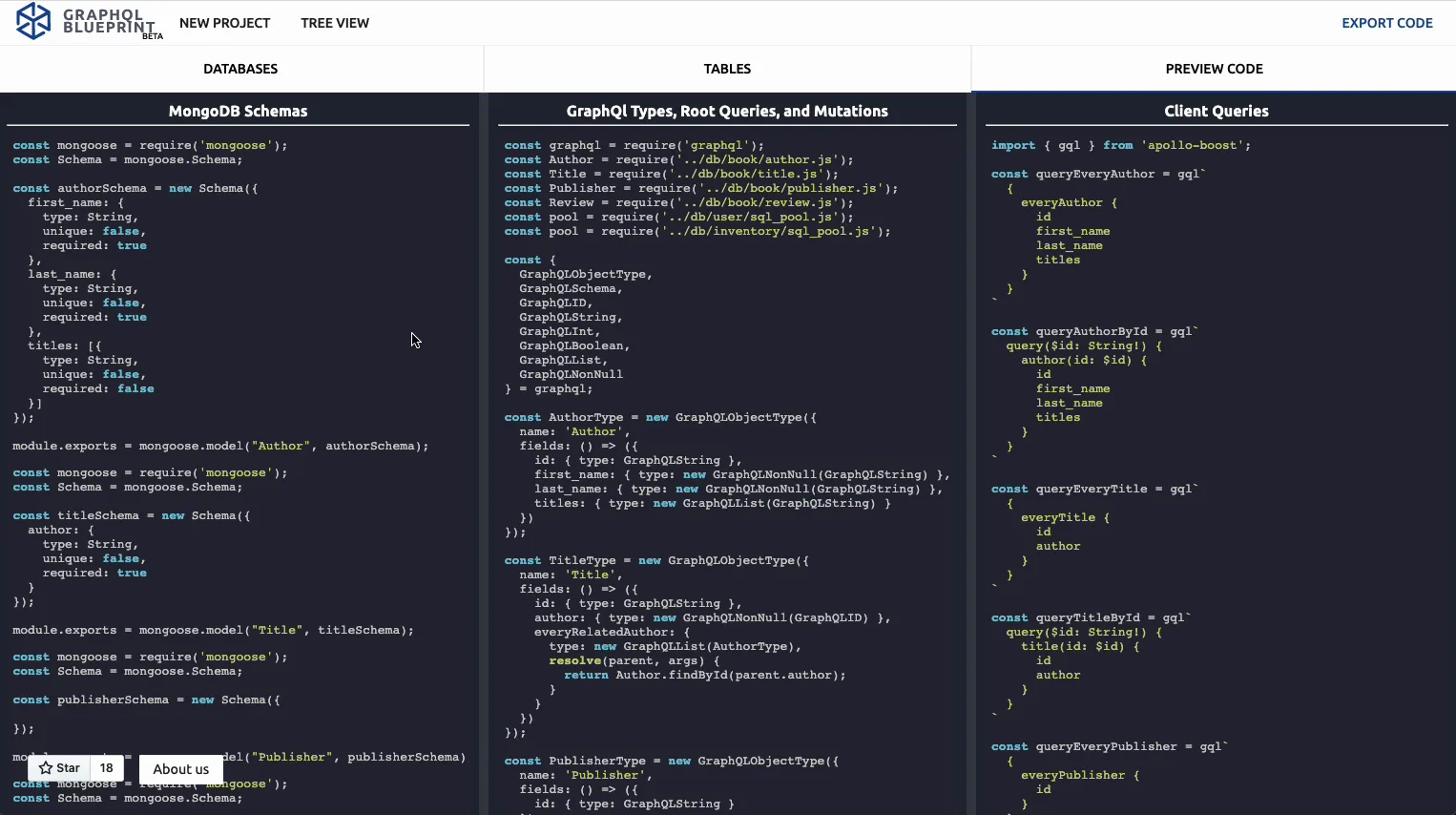Click 'const queryEveryAuthor = gql`' line
This screenshot has height=815, width=1456.
click(1099, 175)
